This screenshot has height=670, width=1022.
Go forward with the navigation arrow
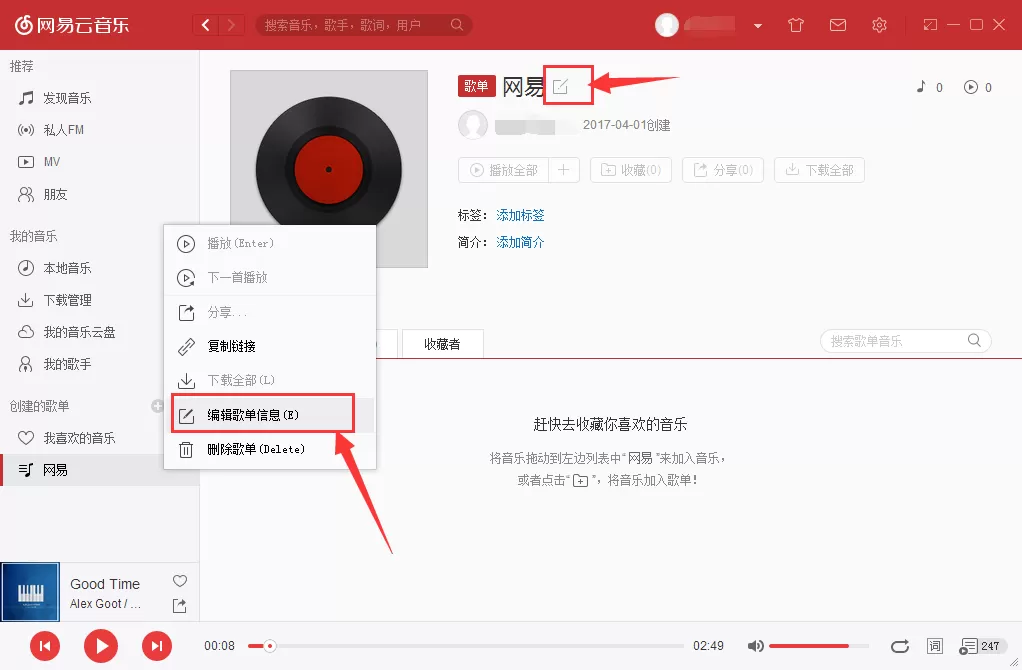click(231, 25)
